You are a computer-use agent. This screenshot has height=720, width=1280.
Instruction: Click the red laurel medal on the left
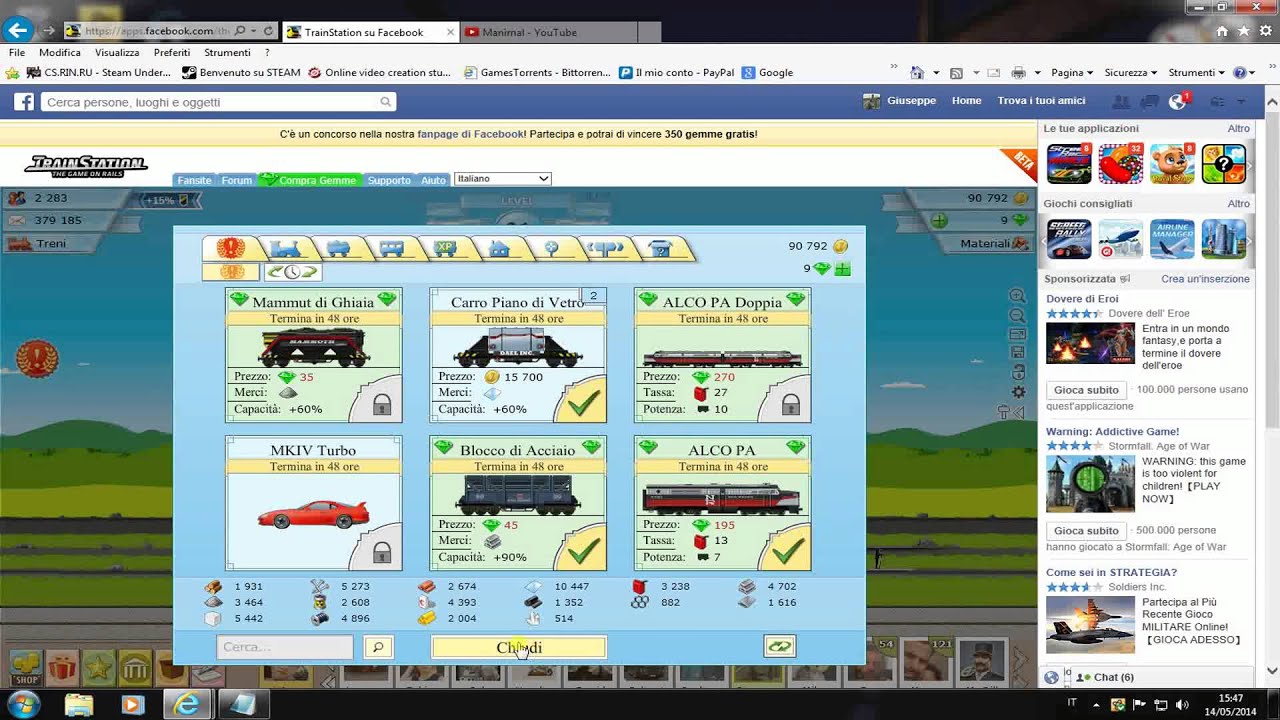pyautogui.click(x=37, y=356)
